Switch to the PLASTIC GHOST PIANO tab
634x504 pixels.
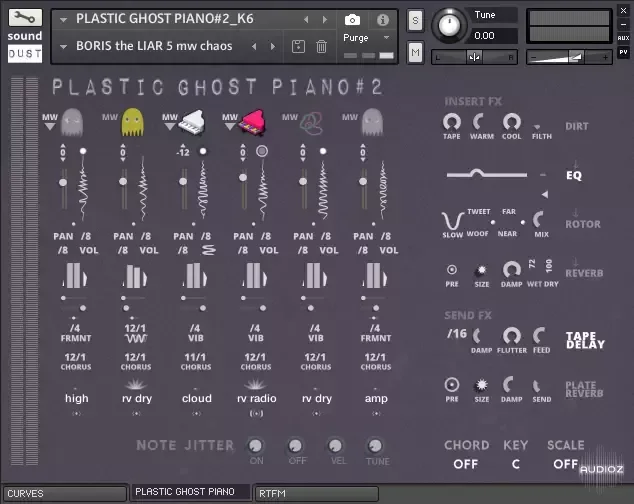(x=190, y=492)
